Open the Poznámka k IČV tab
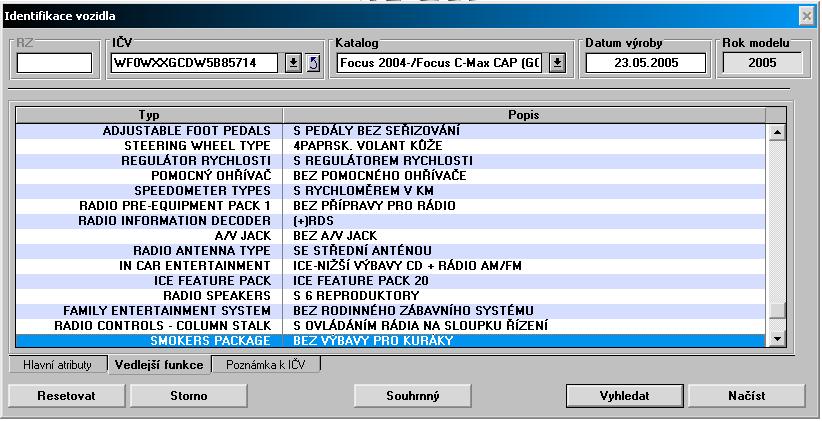 266,365
